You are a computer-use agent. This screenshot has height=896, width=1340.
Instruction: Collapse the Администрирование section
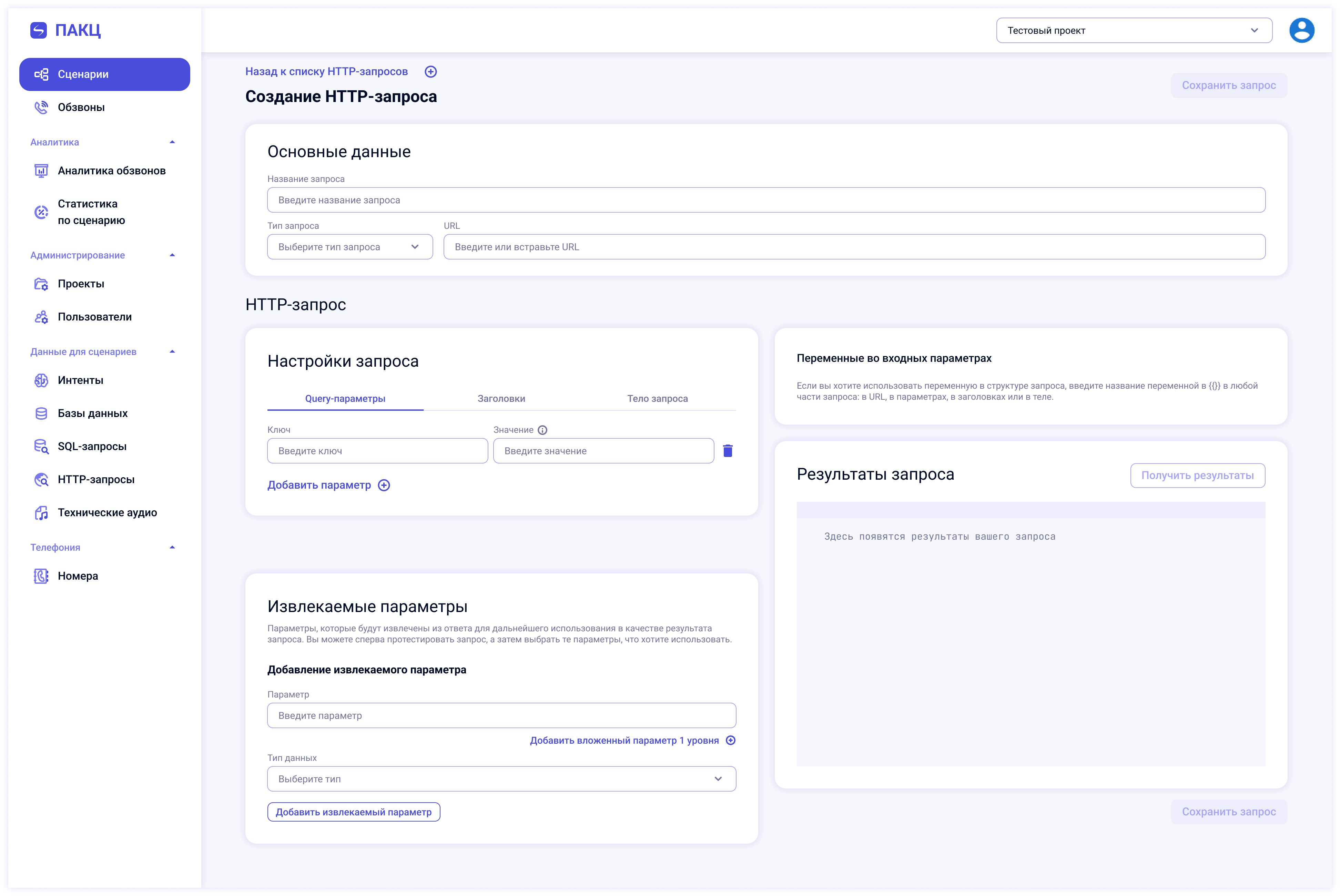[x=172, y=255]
